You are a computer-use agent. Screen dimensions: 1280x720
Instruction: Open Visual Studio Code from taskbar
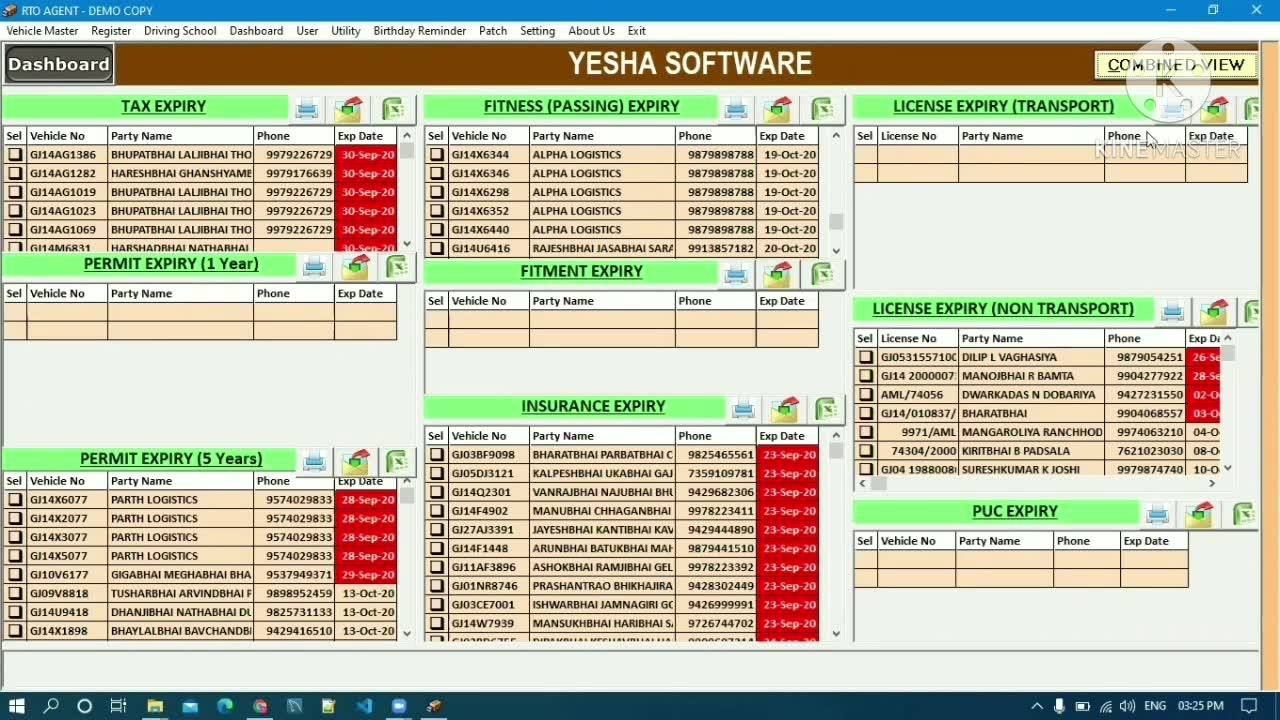[364, 706]
